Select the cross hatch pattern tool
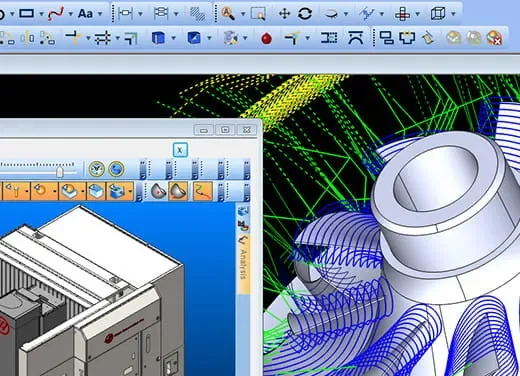520x376 pixels. [x=197, y=14]
